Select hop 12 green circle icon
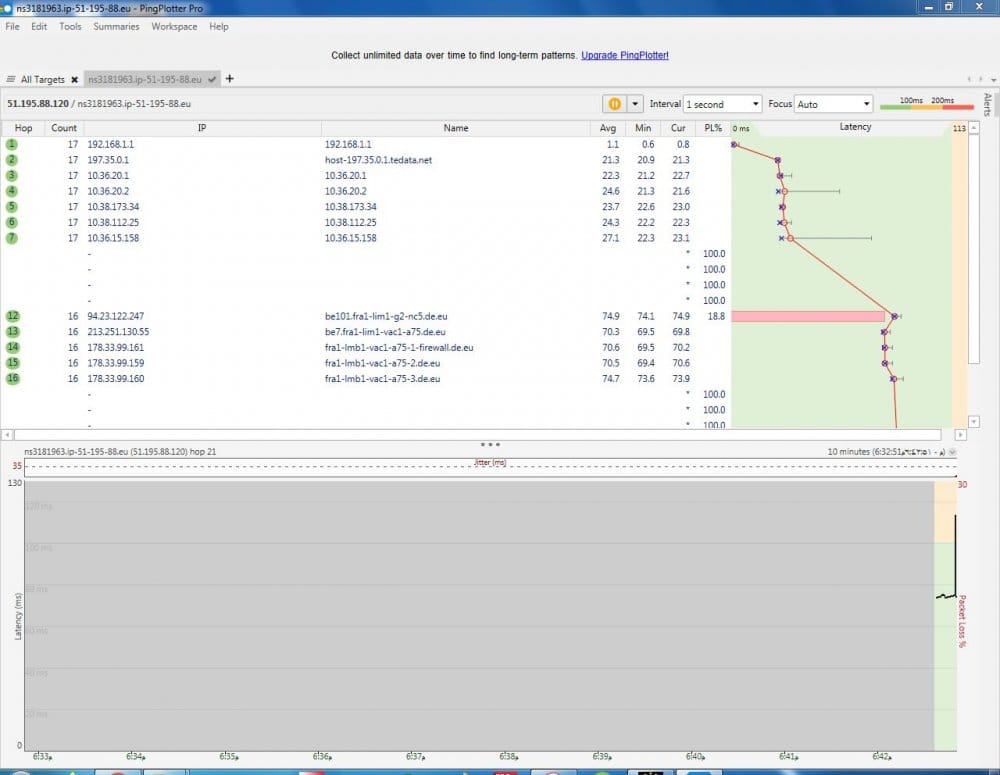Screen dimensions: 1000x775 13,316
